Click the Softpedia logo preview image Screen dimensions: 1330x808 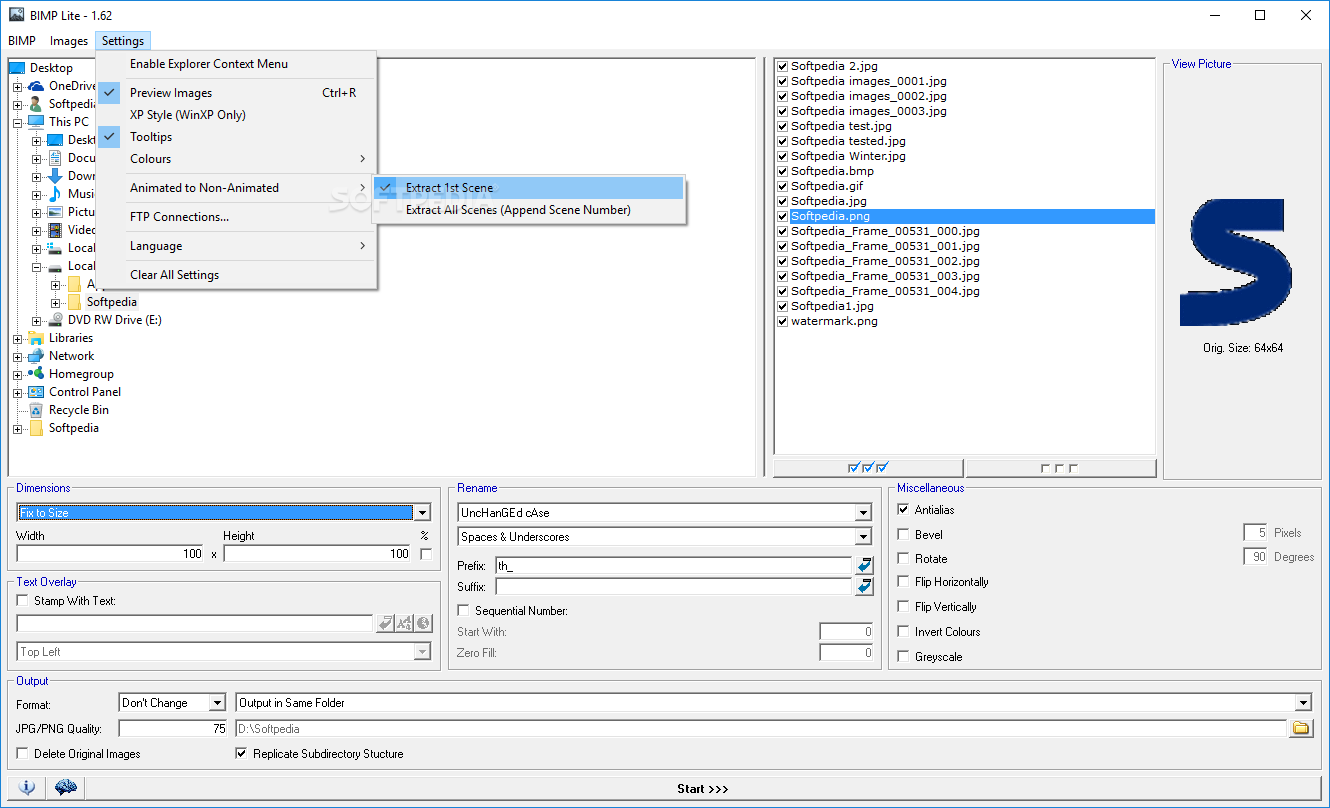click(1236, 264)
